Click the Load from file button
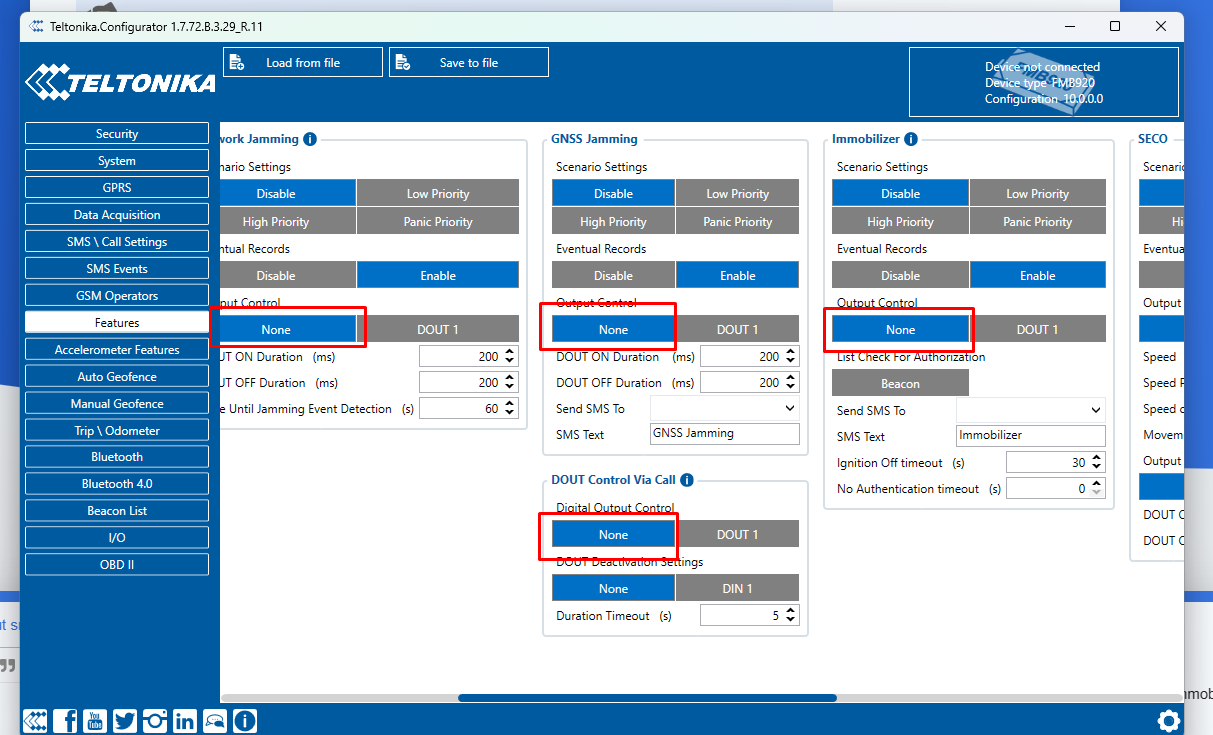 click(x=303, y=62)
